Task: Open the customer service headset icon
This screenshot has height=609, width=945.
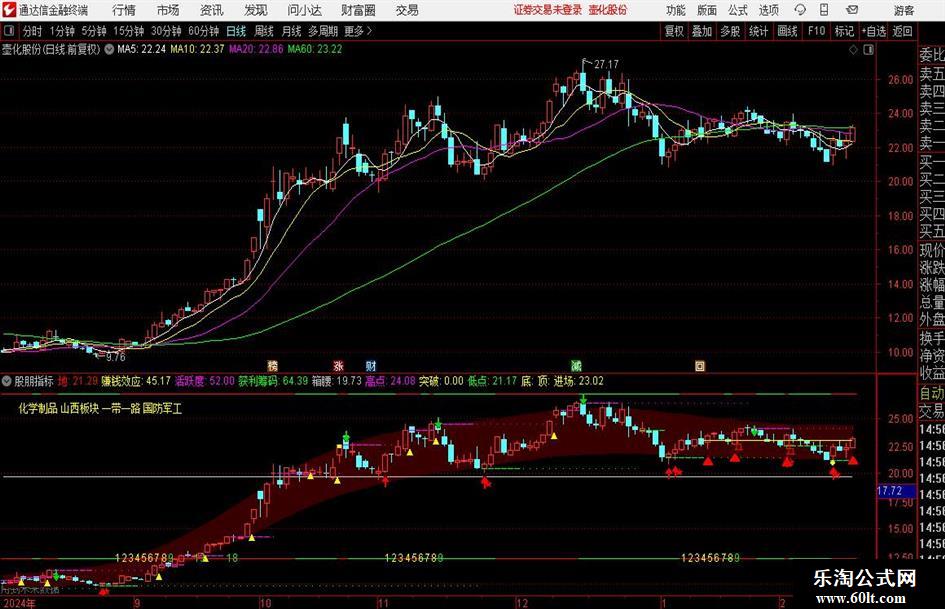Action: tap(800, 10)
